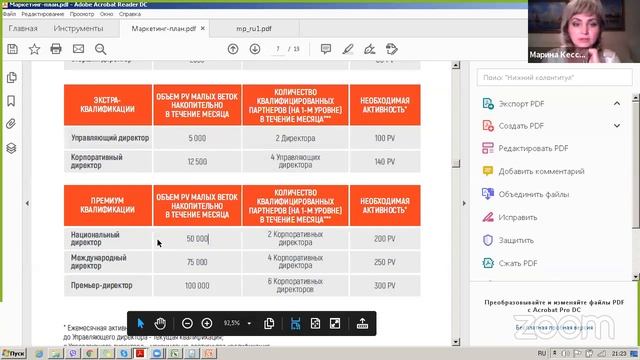Open the Справка menu
The height and width of the screenshot is (360, 640).
130,14
